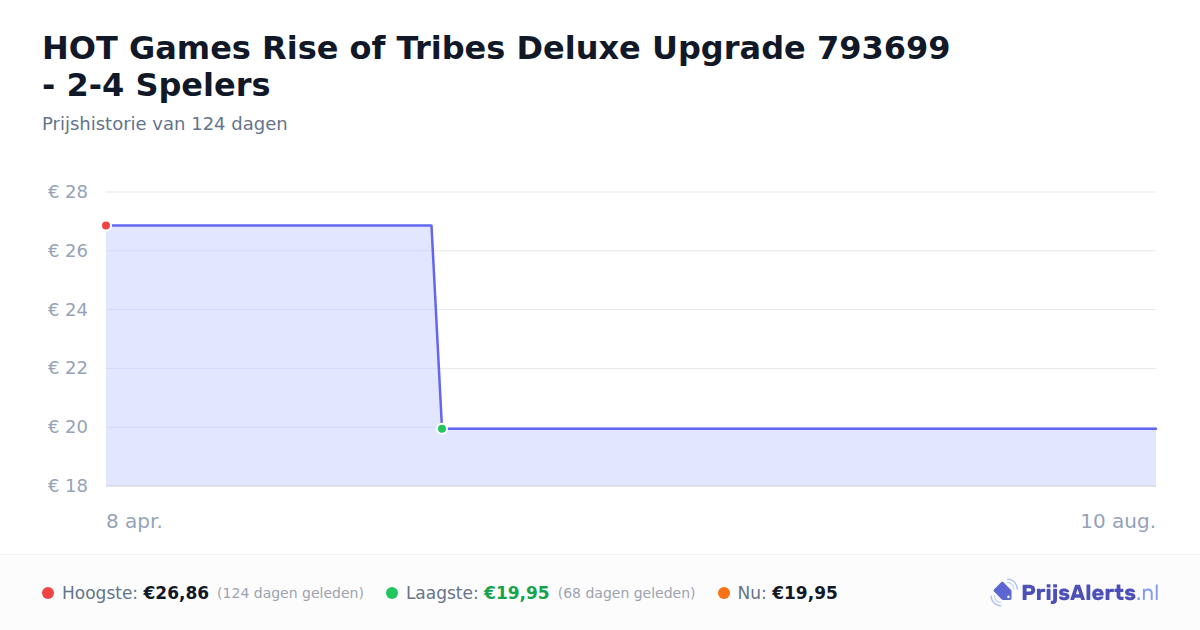Select the € 22 axis label
The height and width of the screenshot is (630, 1200).
(x=68, y=368)
